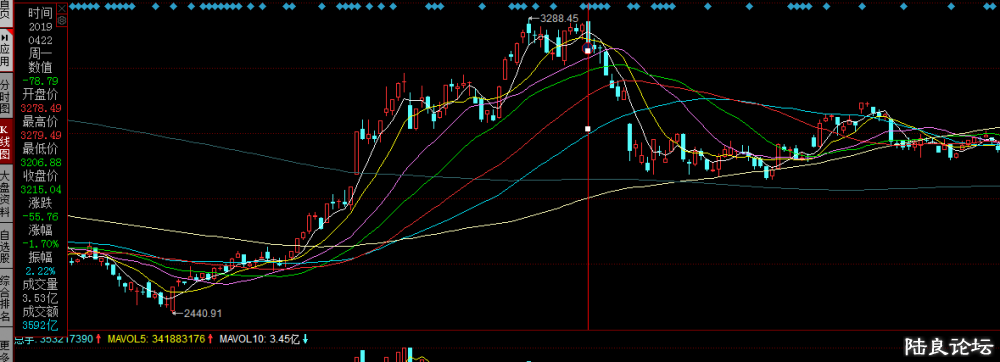Click the 2440.91 low price label
The width and height of the screenshot is (1000, 362).
pyautogui.click(x=202, y=313)
